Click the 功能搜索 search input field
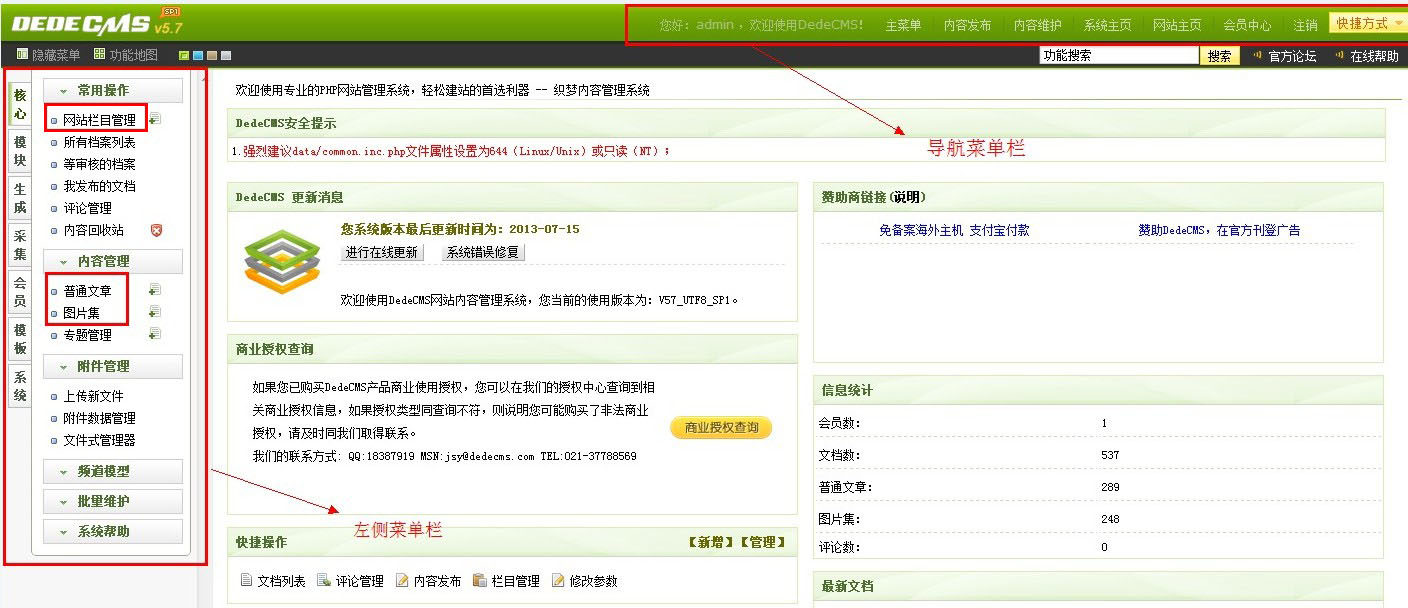The height and width of the screenshot is (608, 1408). [x=1117, y=56]
